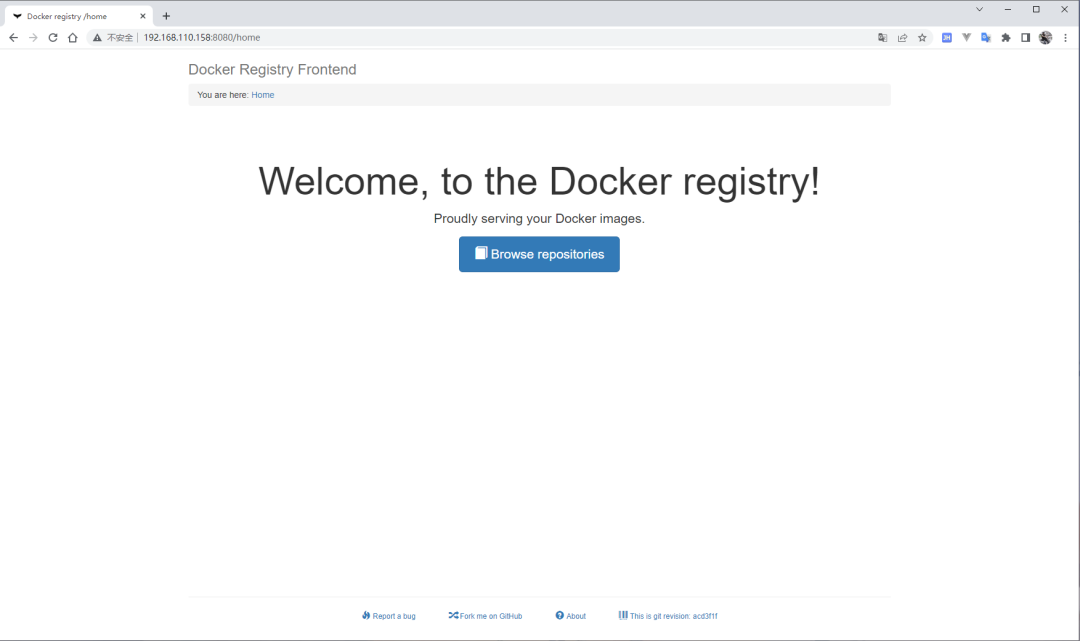
Task: Open the Home breadcrumb link
Action: coord(262,94)
